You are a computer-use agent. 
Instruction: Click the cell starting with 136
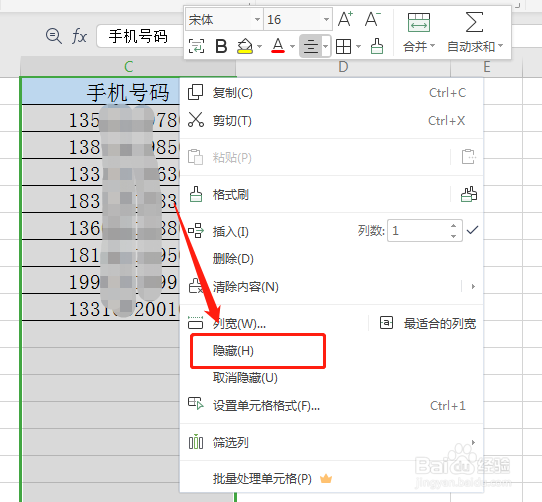(101, 226)
